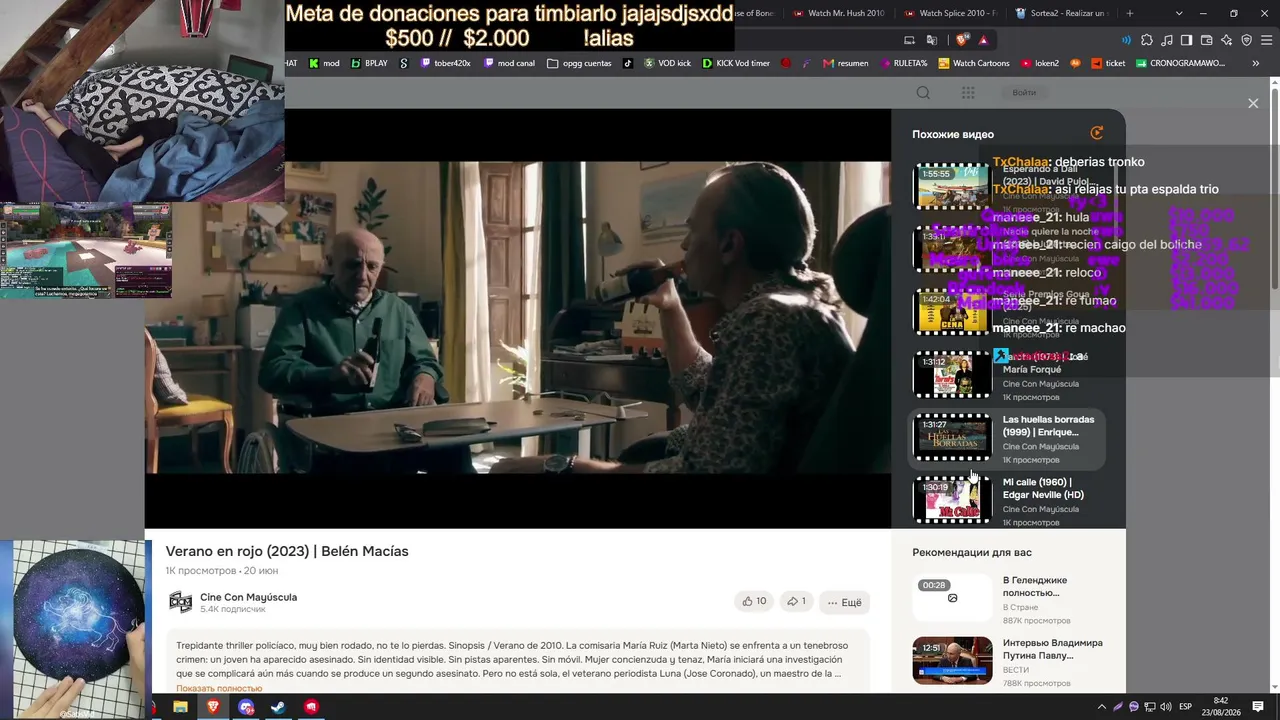The width and height of the screenshot is (1280, 720).
Task: Click the Cine Con Mayúscula channel avatar
Action: pyautogui.click(x=180, y=602)
